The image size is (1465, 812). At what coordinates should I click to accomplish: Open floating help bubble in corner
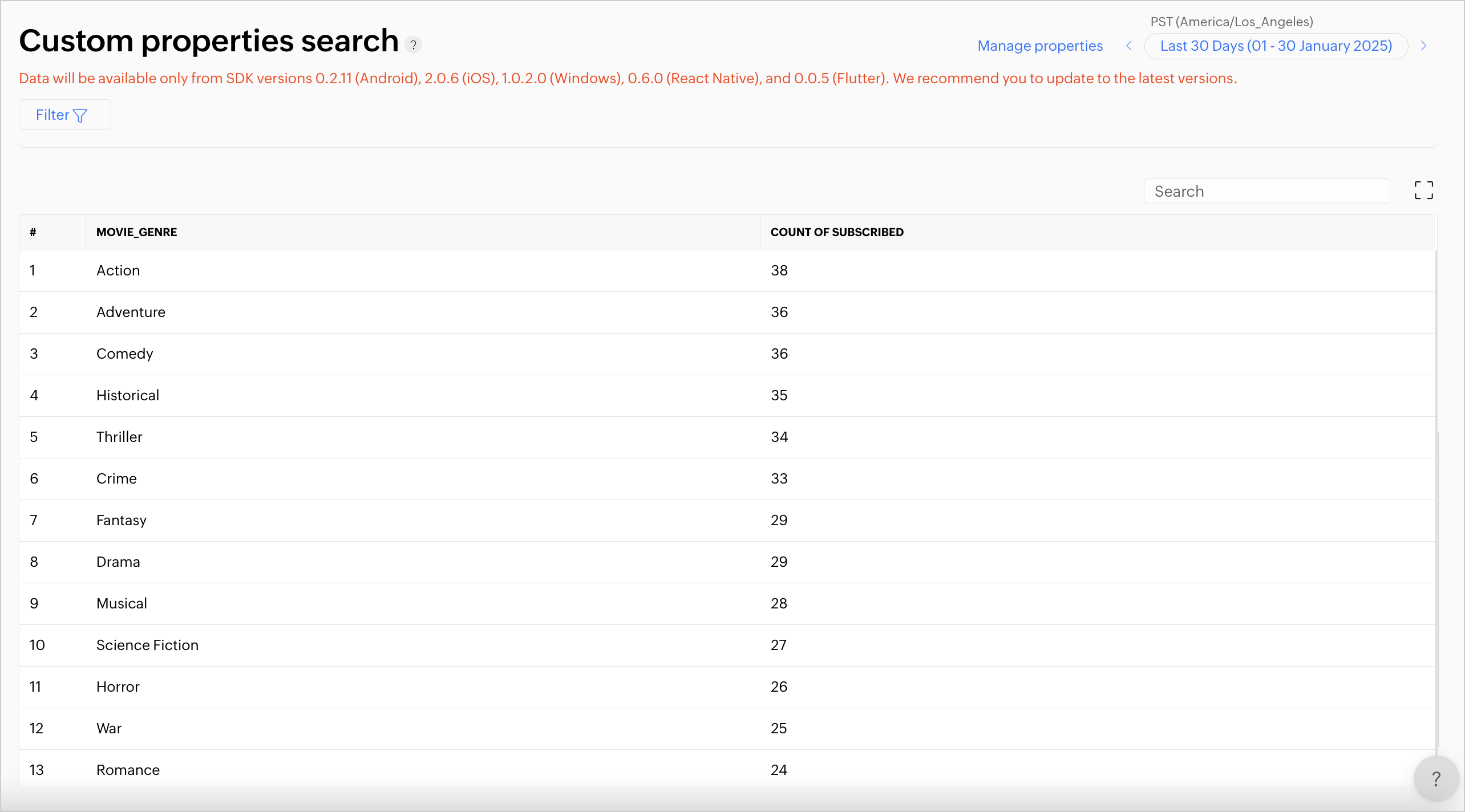click(x=1435, y=778)
